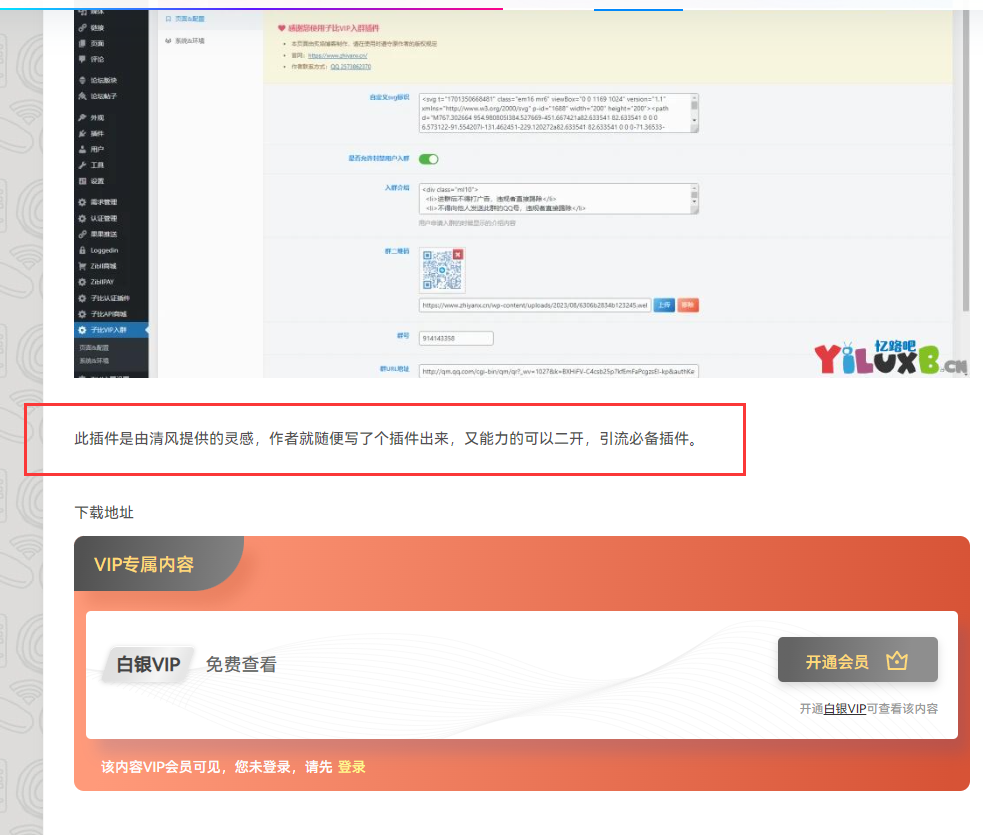Open Users (用户) via its sidebar icon
The image size is (983, 835).
pos(82,149)
